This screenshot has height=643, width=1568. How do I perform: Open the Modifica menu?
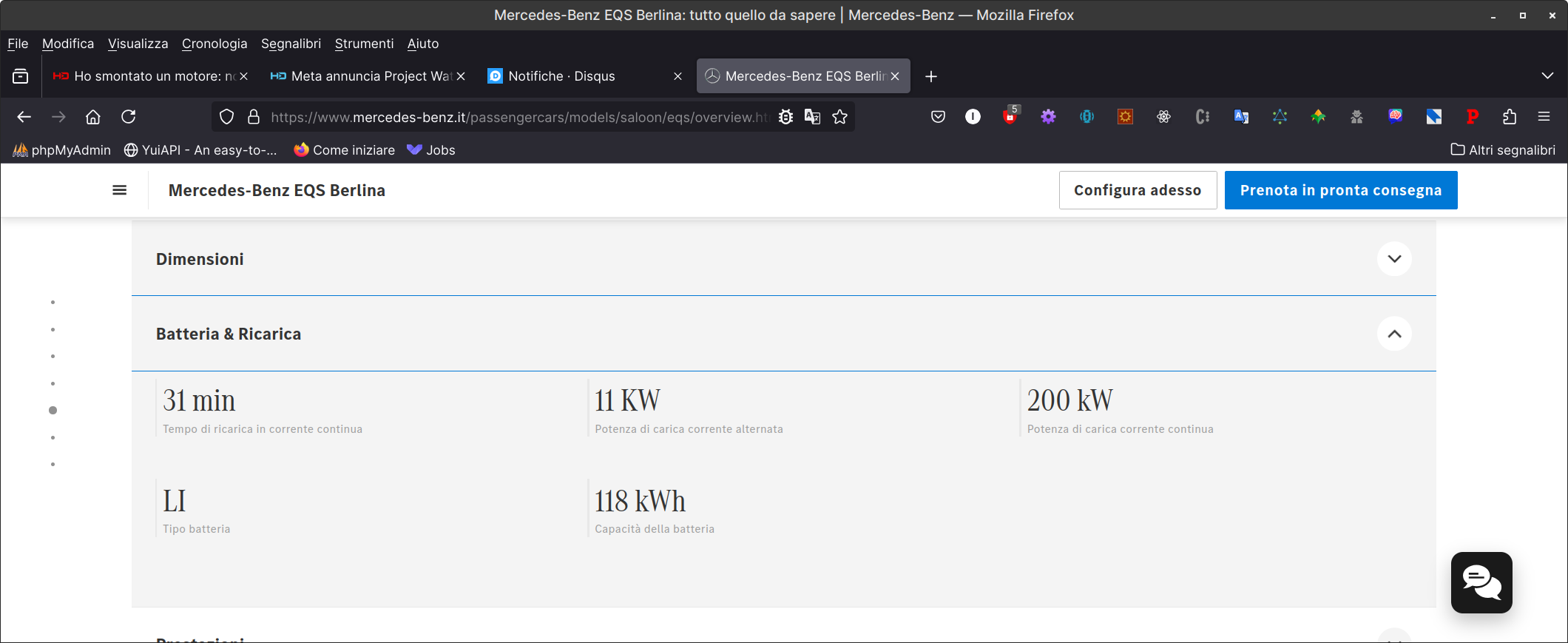68,44
